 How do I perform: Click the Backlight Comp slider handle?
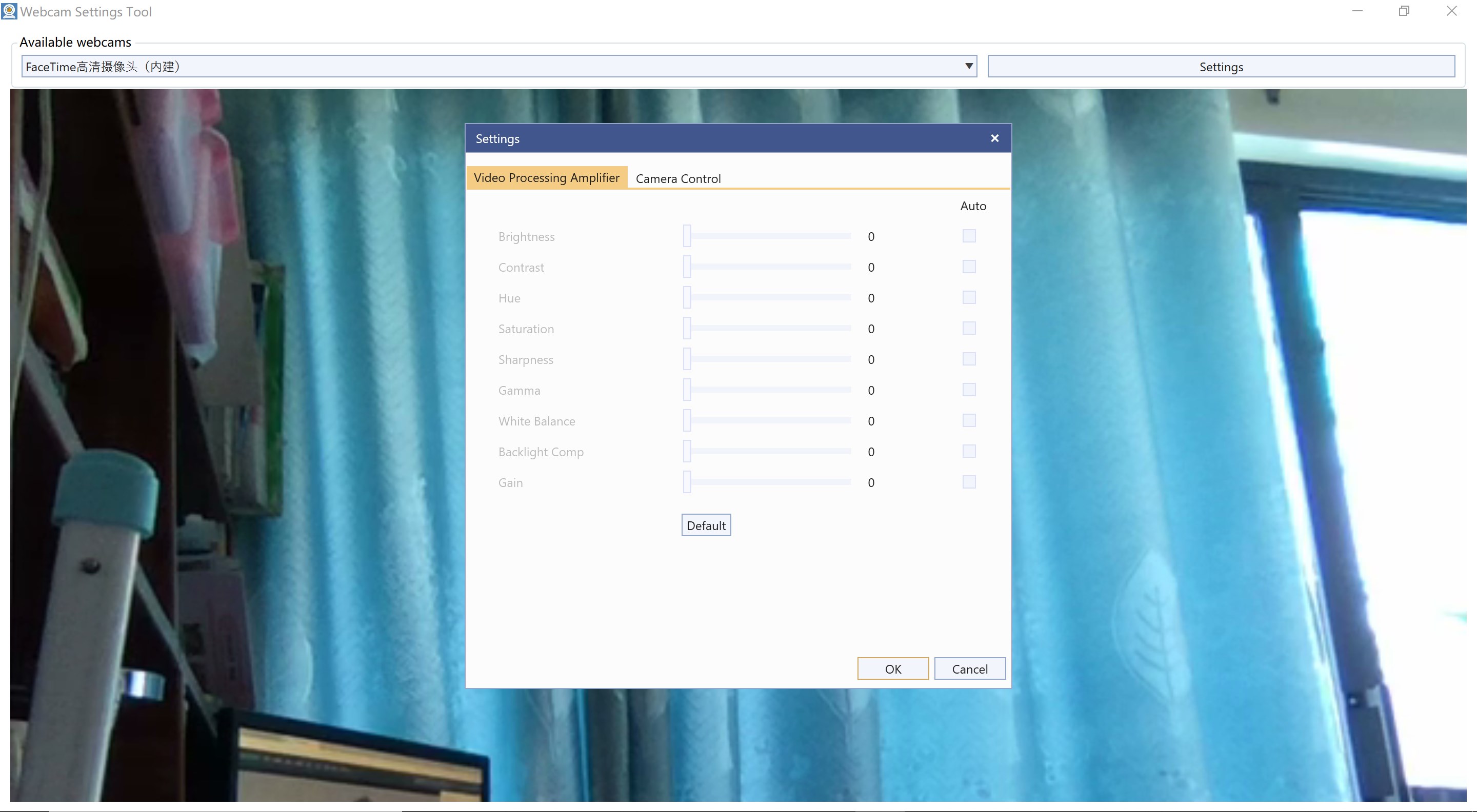point(686,451)
